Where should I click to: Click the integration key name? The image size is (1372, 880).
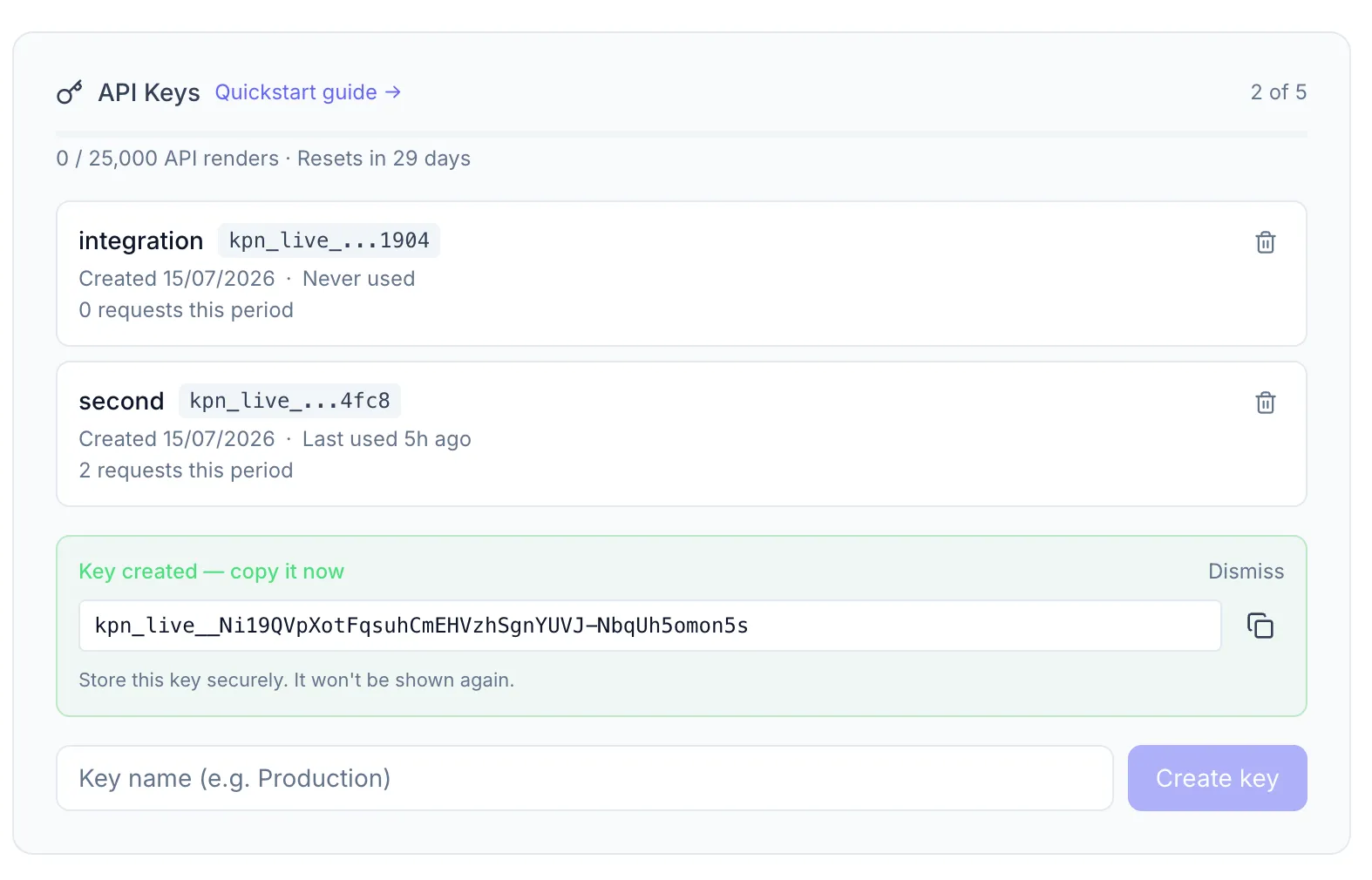point(140,240)
